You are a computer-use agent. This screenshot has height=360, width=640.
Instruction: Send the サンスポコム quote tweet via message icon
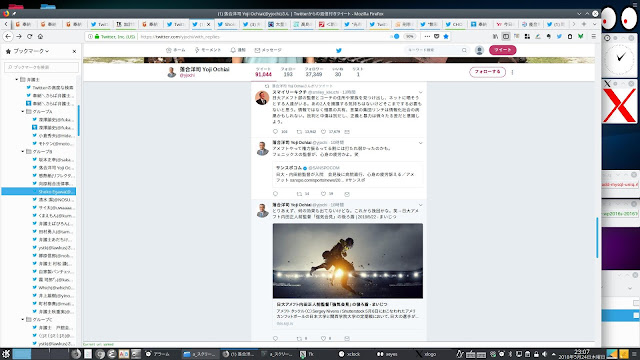[347, 193]
